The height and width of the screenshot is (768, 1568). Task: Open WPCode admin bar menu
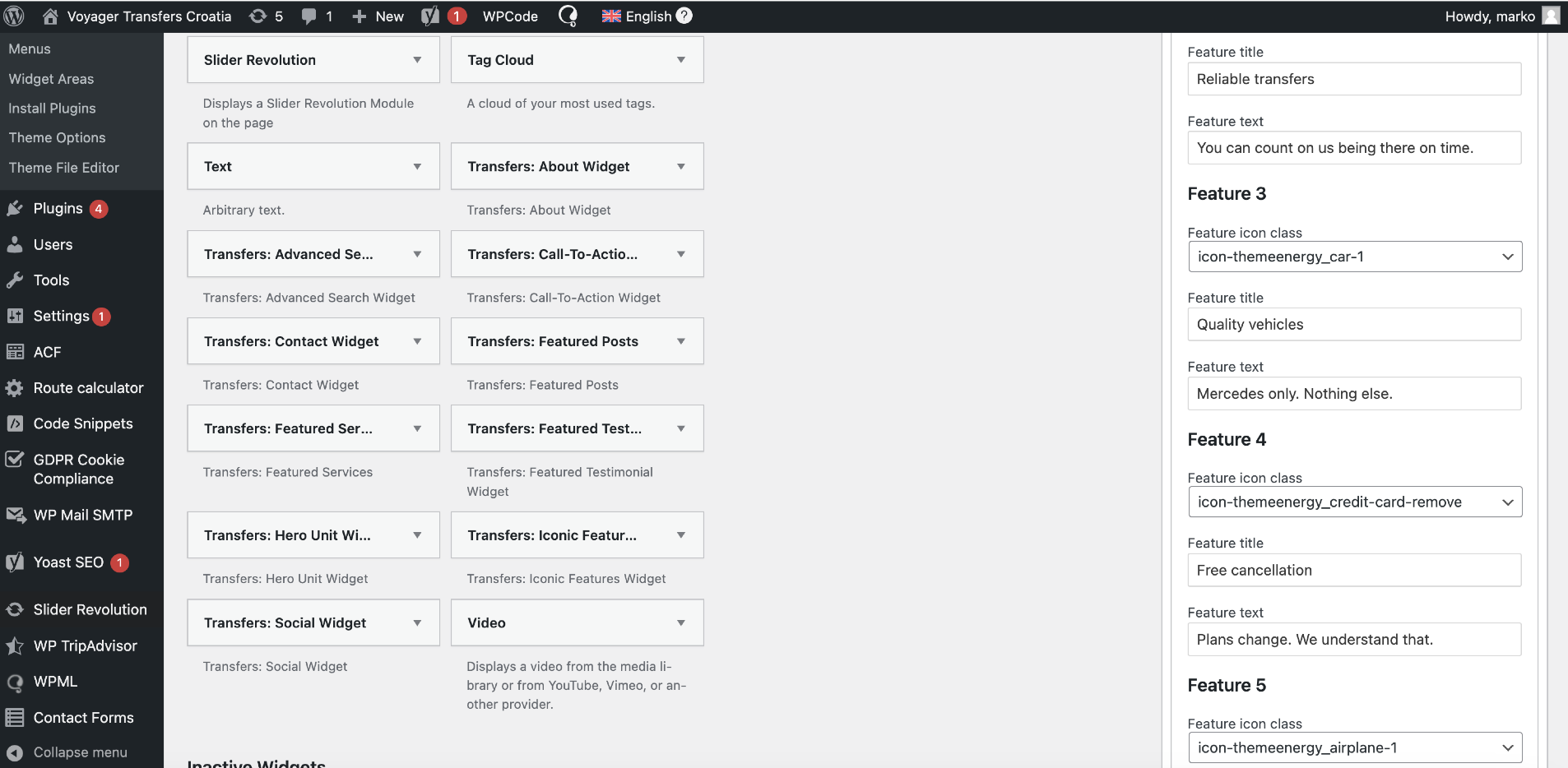coord(510,16)
